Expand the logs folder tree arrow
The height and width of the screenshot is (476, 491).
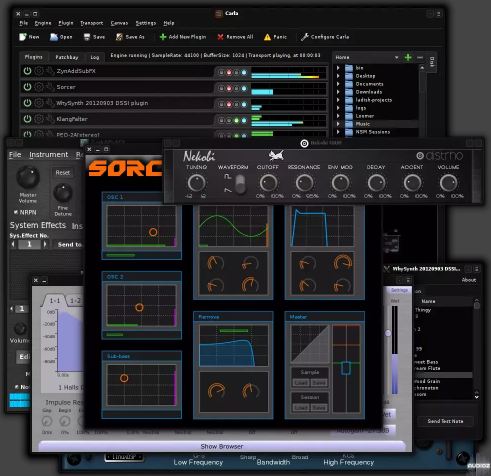pos(338,108)
